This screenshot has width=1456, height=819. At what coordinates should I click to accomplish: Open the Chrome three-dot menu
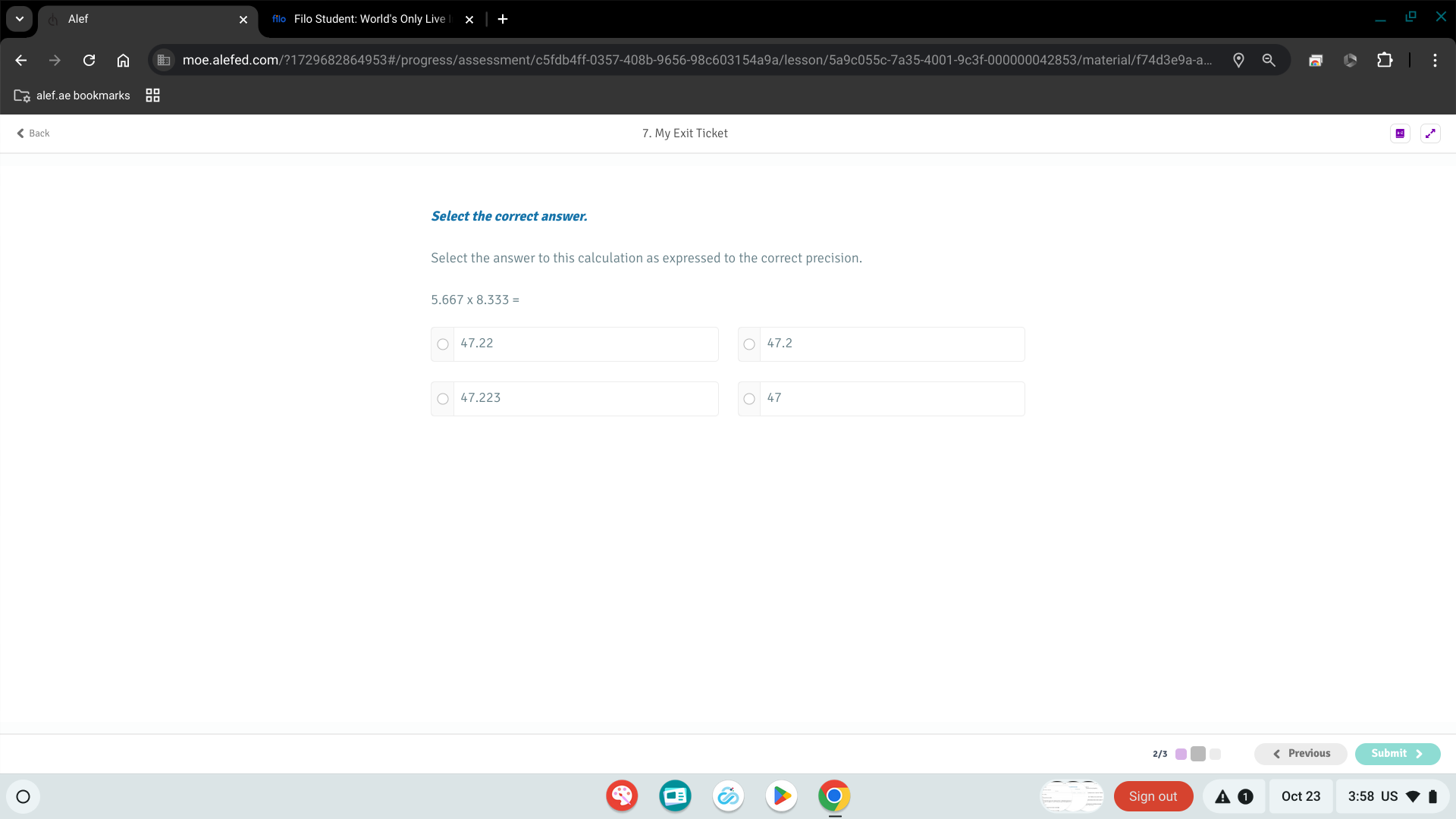(x=1435, y=60)
